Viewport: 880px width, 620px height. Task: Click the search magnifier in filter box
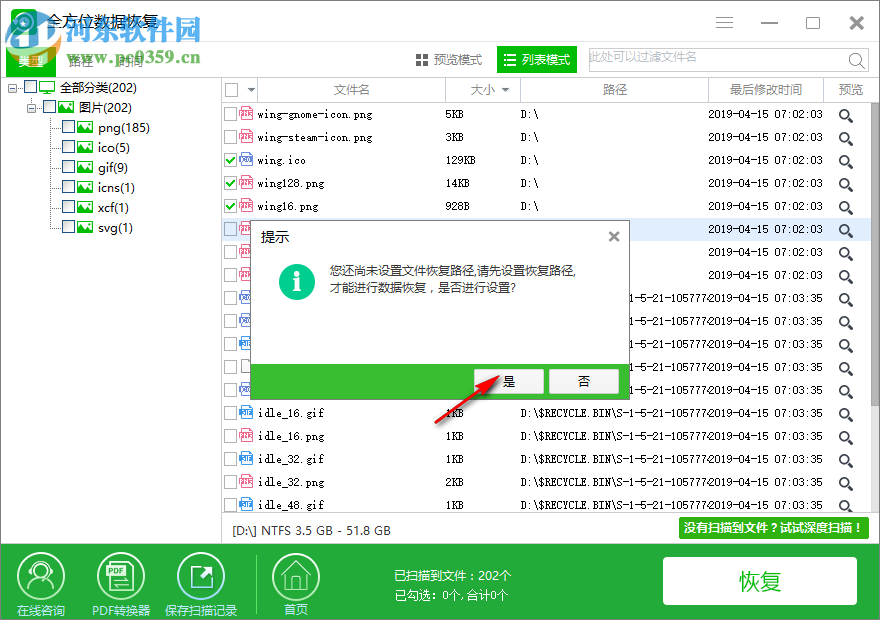857,60
